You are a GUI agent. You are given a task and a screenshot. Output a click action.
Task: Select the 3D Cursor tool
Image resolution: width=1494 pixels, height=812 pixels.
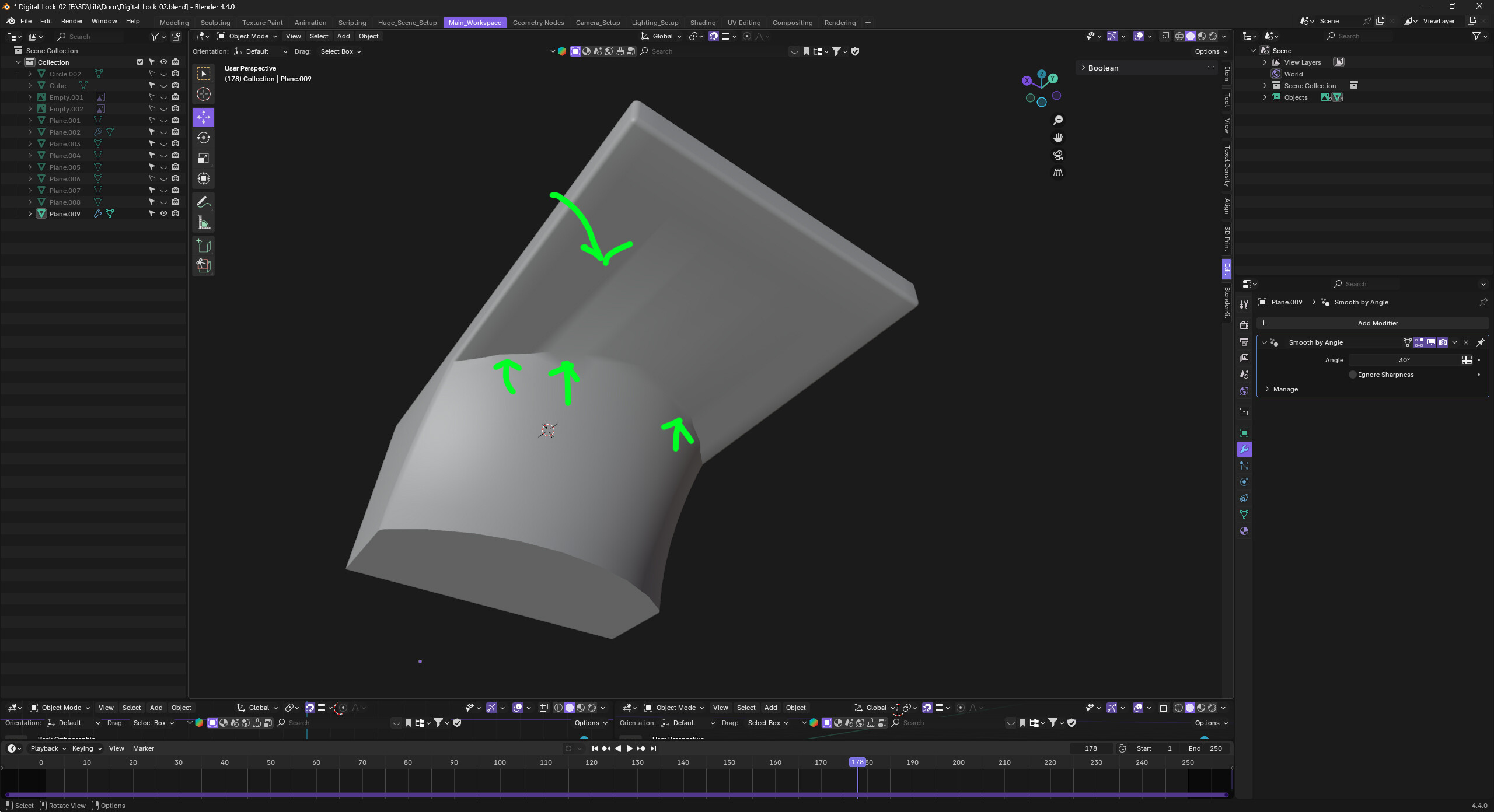[203, 94]
